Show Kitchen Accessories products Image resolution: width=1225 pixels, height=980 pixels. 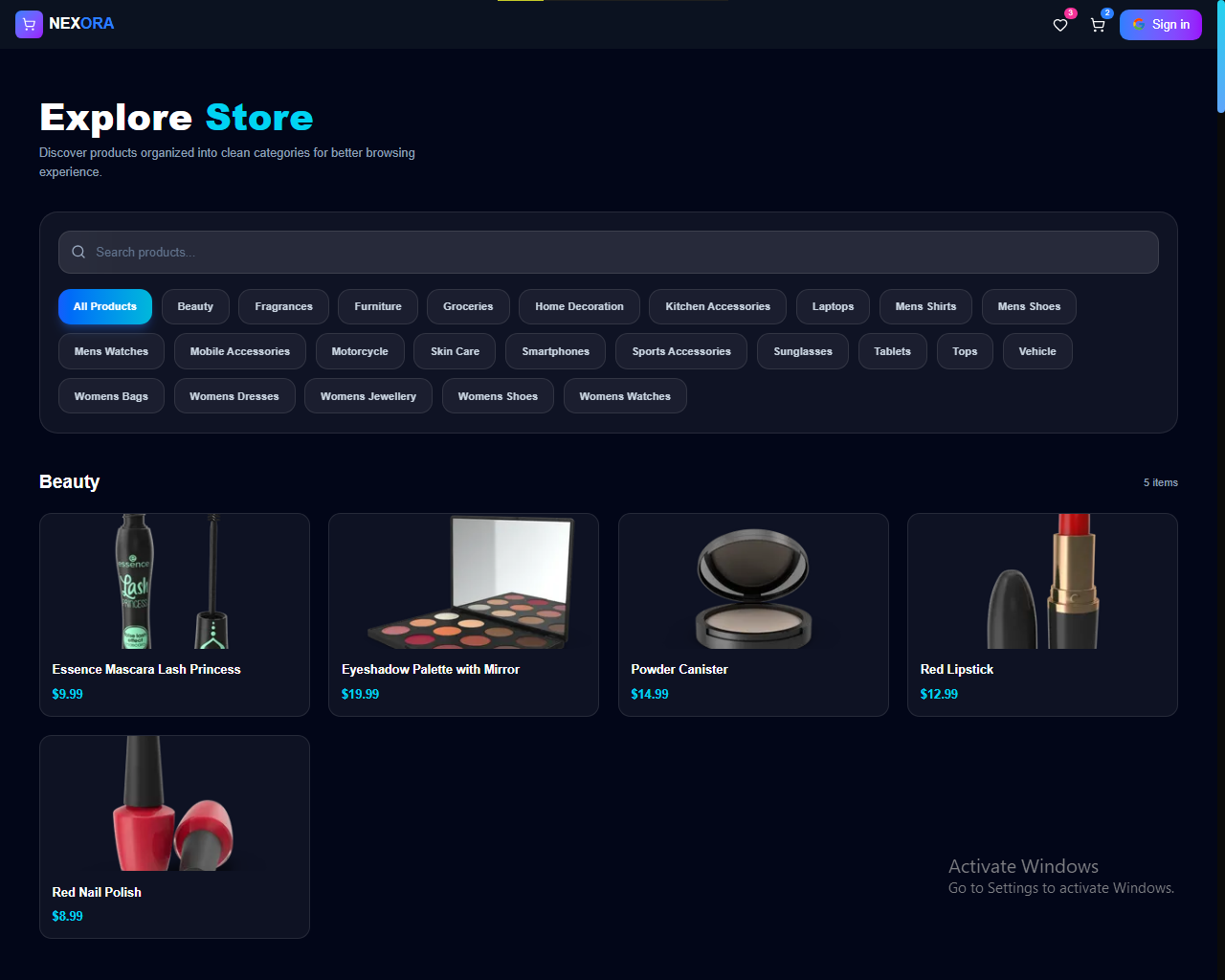tap(718, 307)
